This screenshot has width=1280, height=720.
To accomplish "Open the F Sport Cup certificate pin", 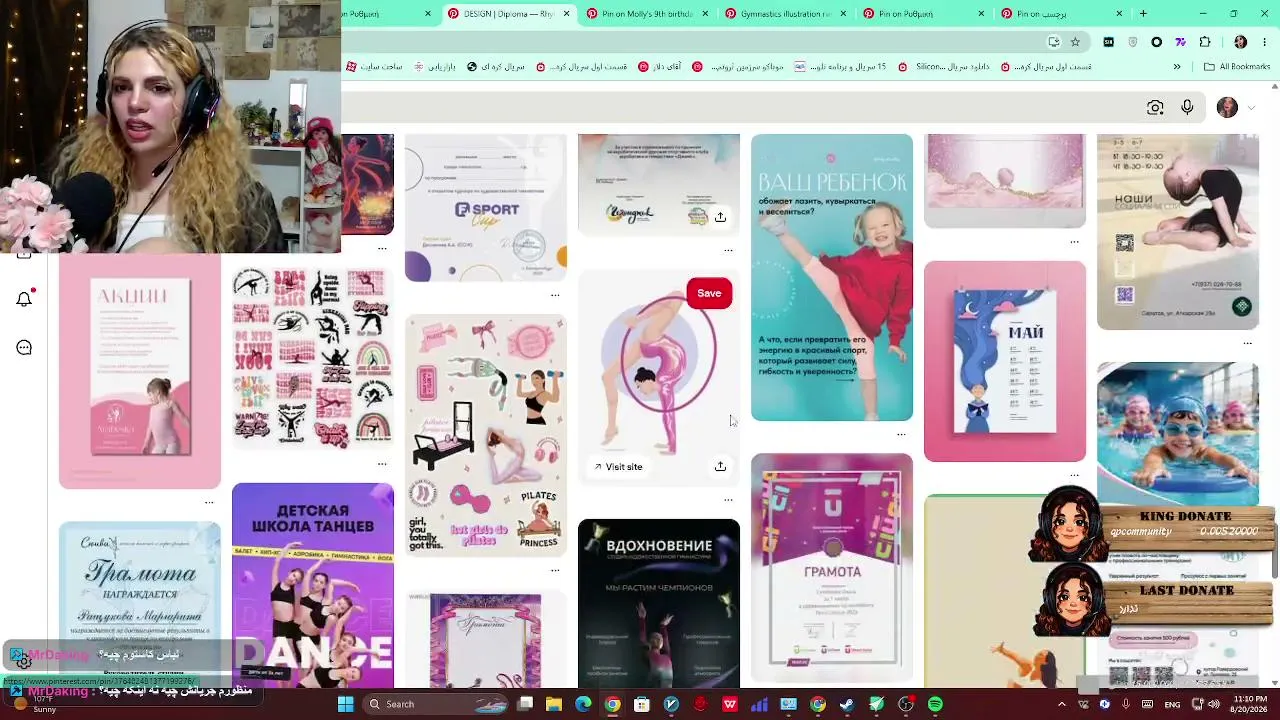I will click(x=486, y=208).
